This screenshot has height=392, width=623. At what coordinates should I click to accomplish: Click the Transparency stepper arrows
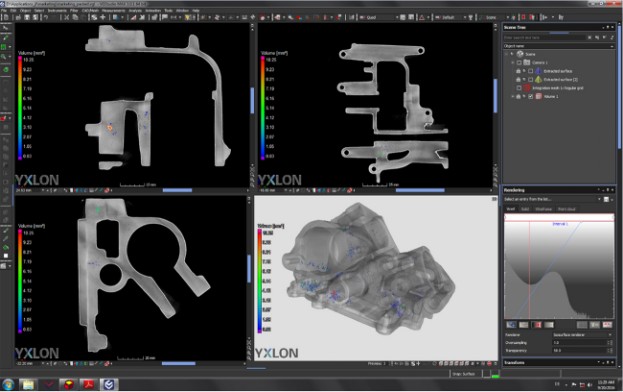pos(611,351)
